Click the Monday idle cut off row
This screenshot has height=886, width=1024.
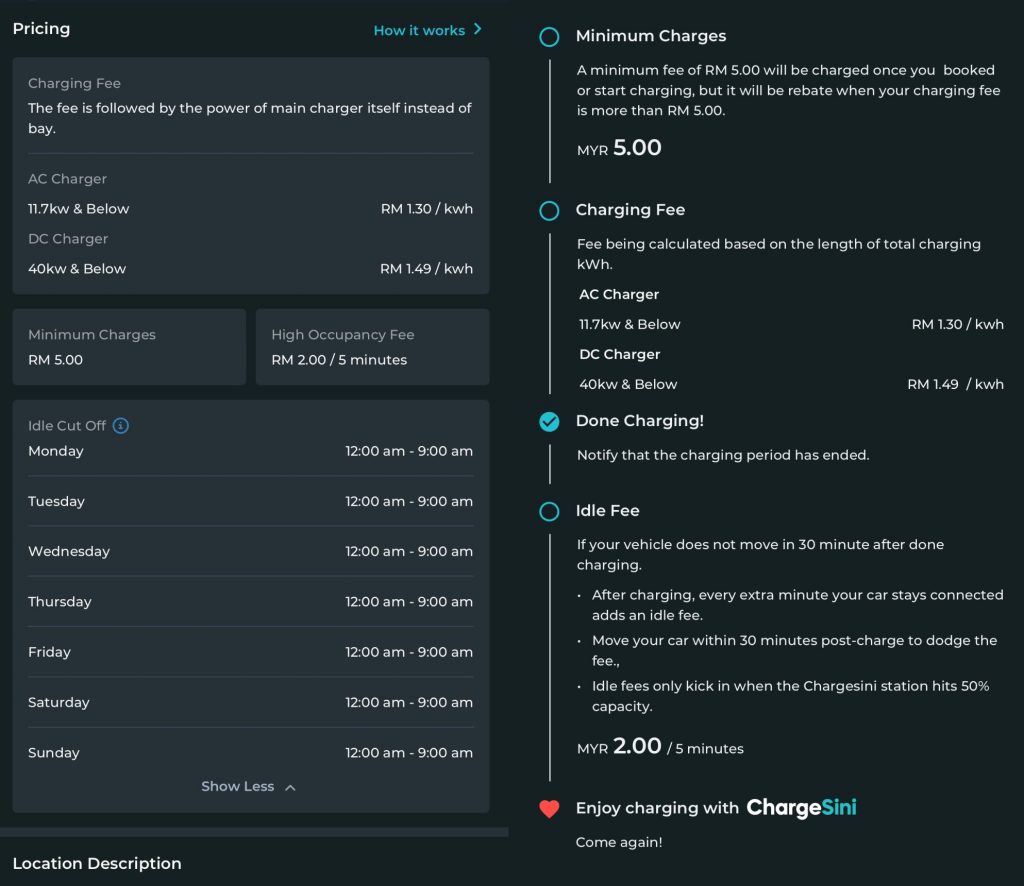point(250,451)
